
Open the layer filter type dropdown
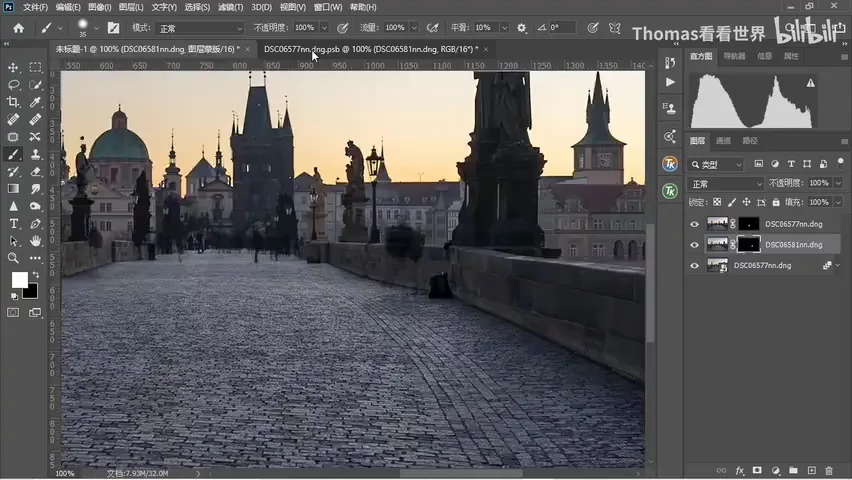click(x=716, y=164)
